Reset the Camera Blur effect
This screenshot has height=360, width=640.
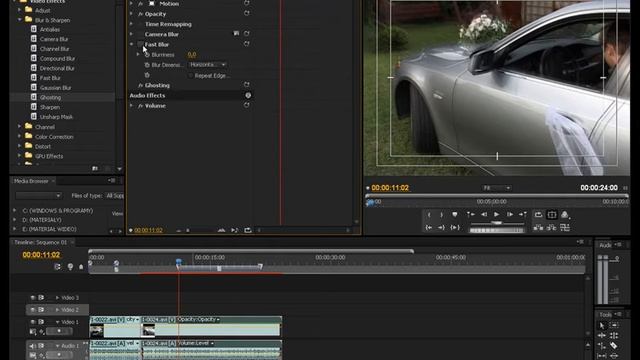[247, 33]
